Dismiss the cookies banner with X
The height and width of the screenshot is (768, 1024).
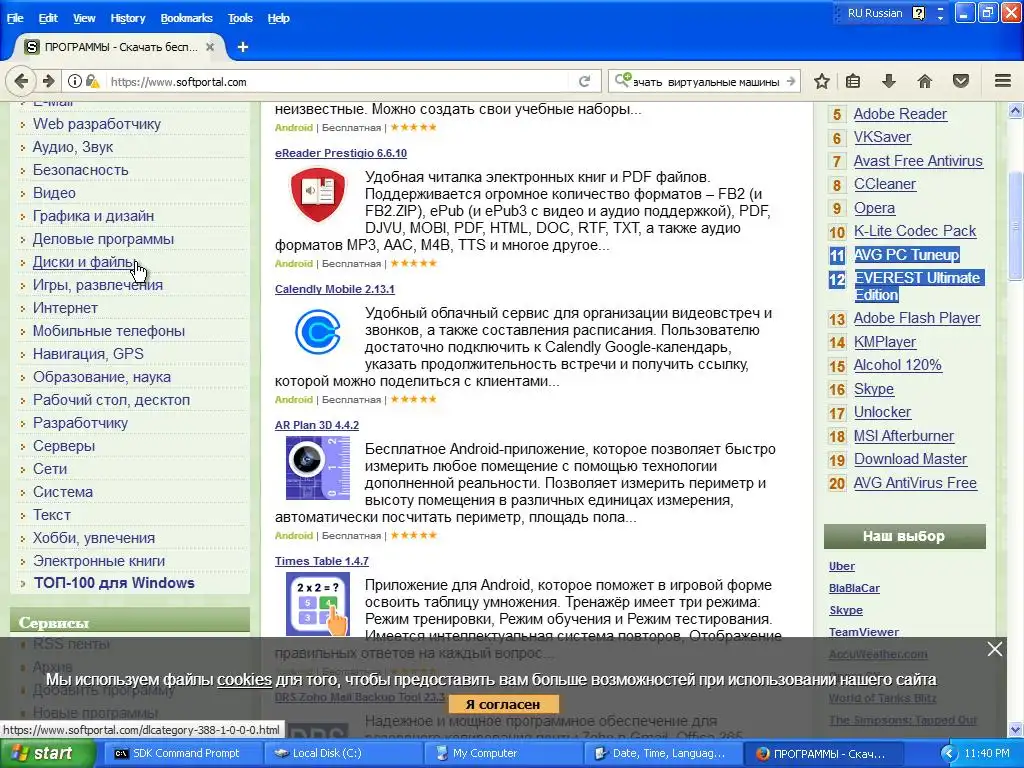point(995,648)
